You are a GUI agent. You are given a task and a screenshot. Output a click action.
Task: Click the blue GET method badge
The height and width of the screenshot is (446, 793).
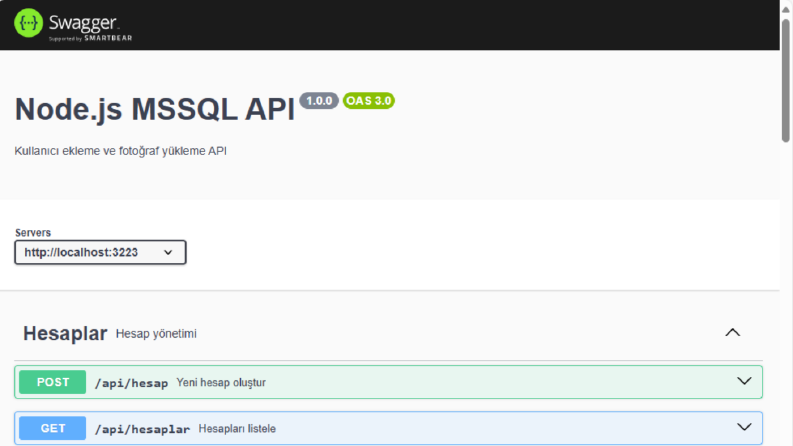pos(53,428)
